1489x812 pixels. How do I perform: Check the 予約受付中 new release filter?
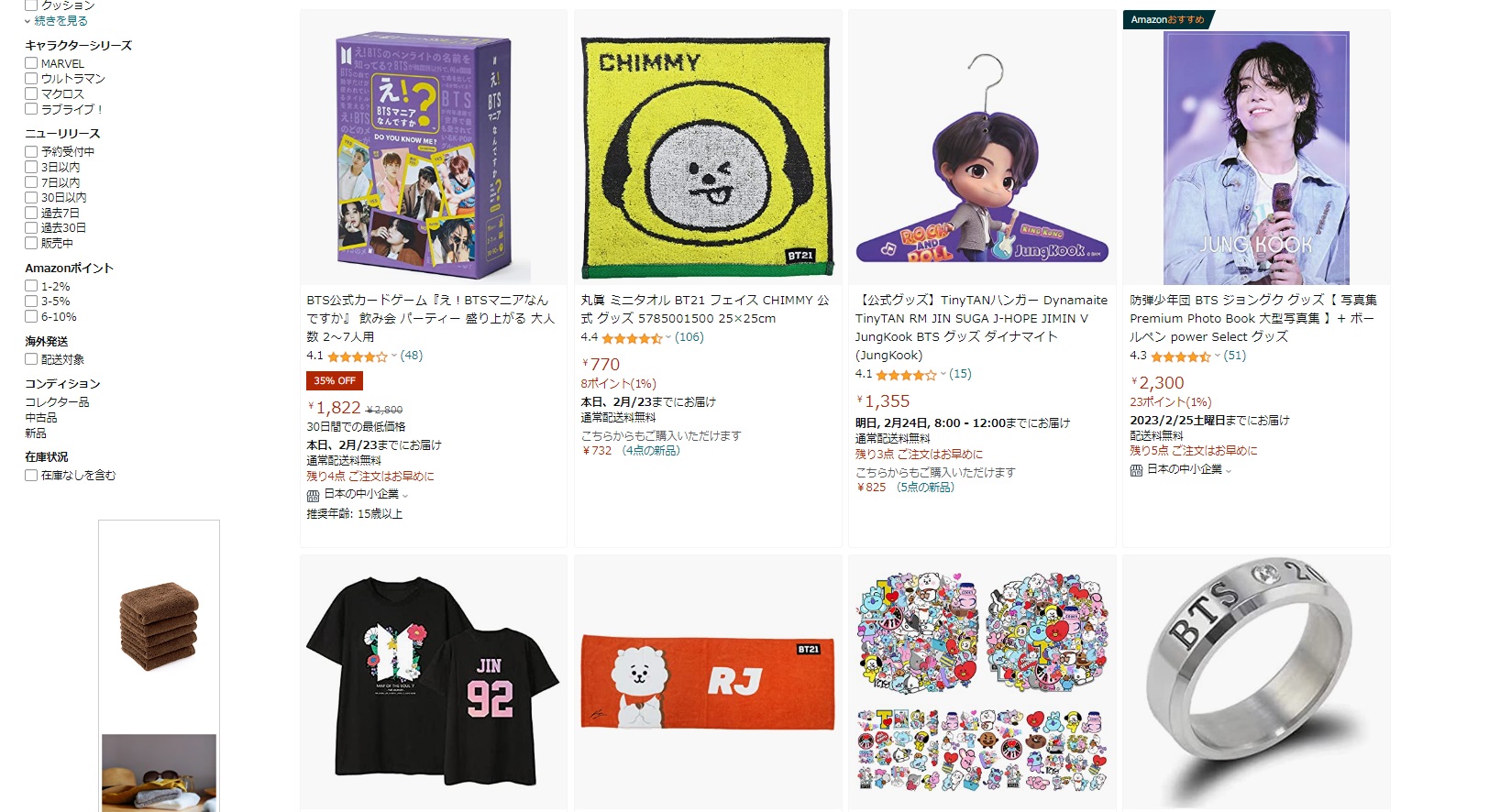pos(31,152)
